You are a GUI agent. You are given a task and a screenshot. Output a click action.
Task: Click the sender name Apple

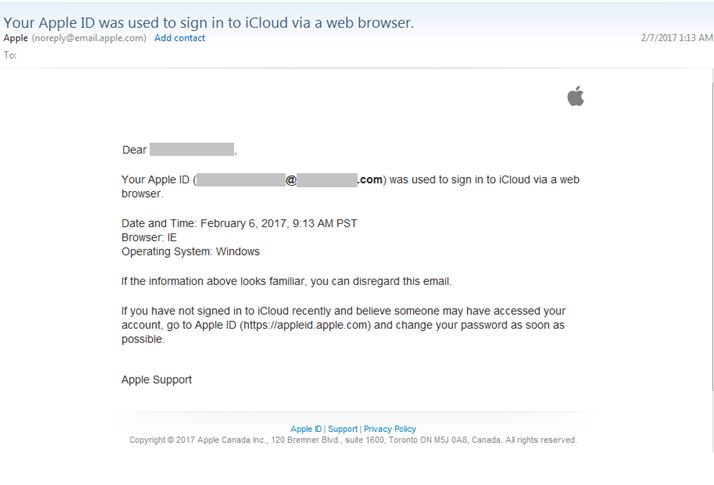tap(16, 38)
